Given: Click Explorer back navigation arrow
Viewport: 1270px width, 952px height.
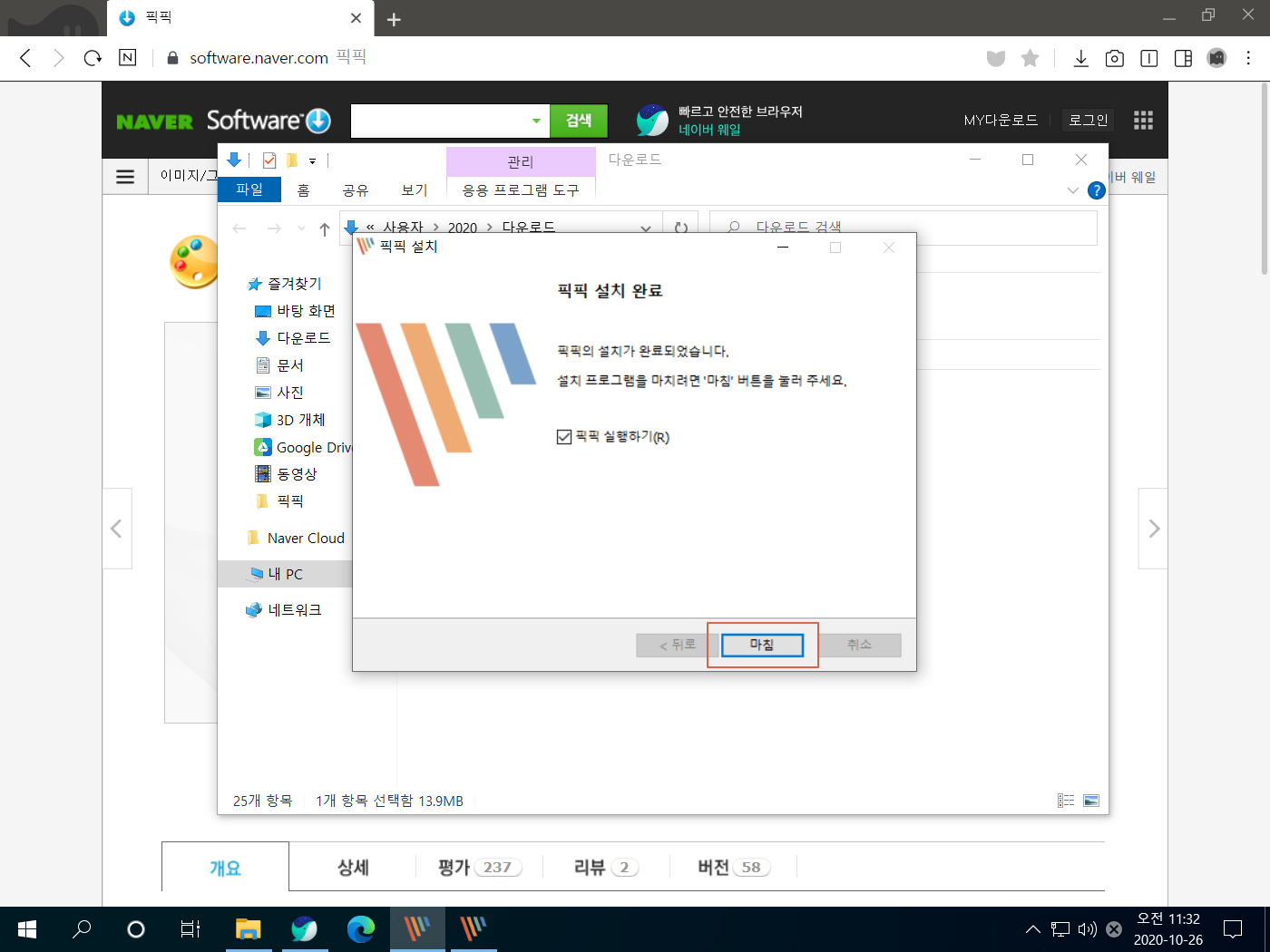Looking at the screenshot, I should pos(239,228).
